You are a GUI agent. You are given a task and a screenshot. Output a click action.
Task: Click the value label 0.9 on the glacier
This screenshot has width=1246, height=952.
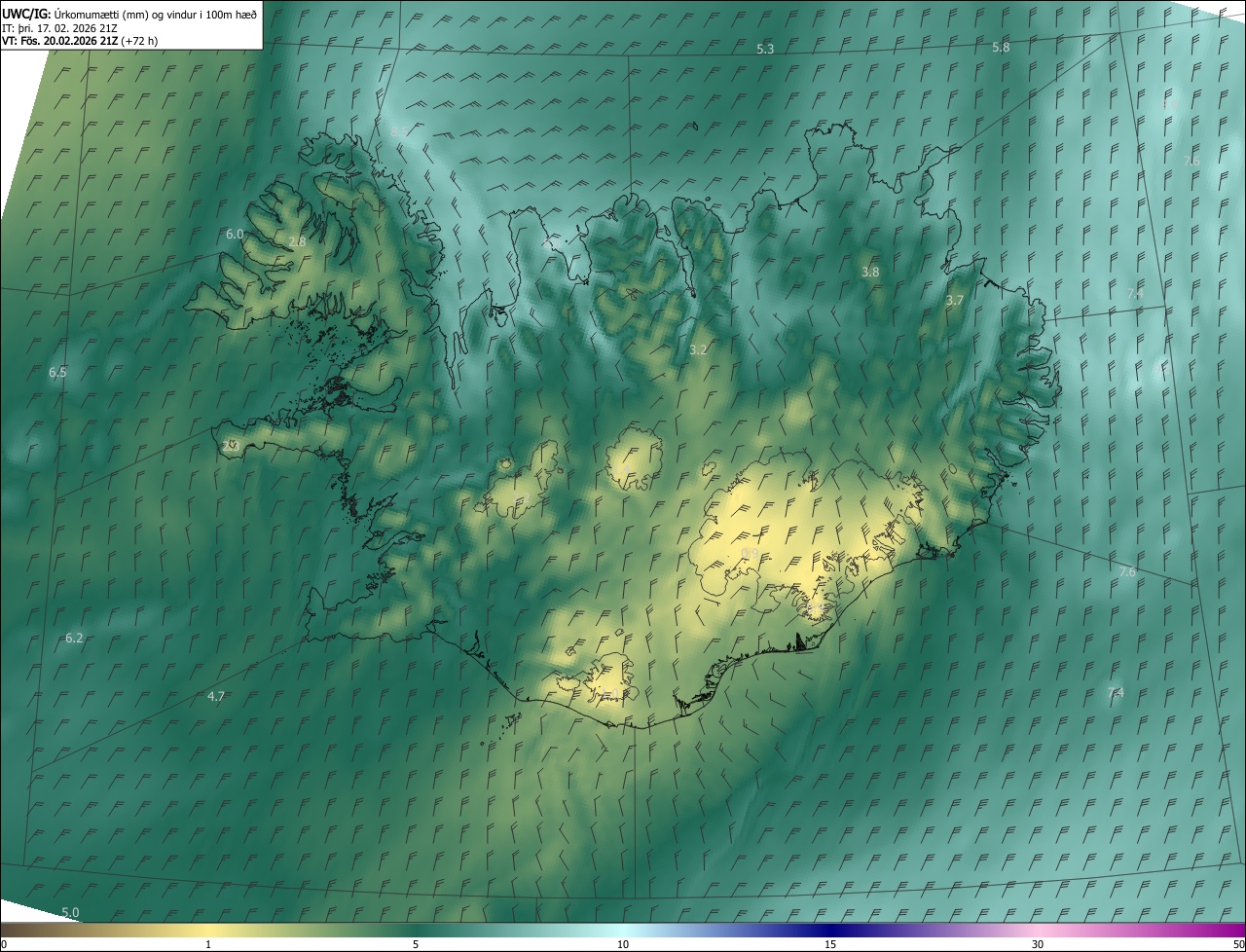click(x=750, y=554)
